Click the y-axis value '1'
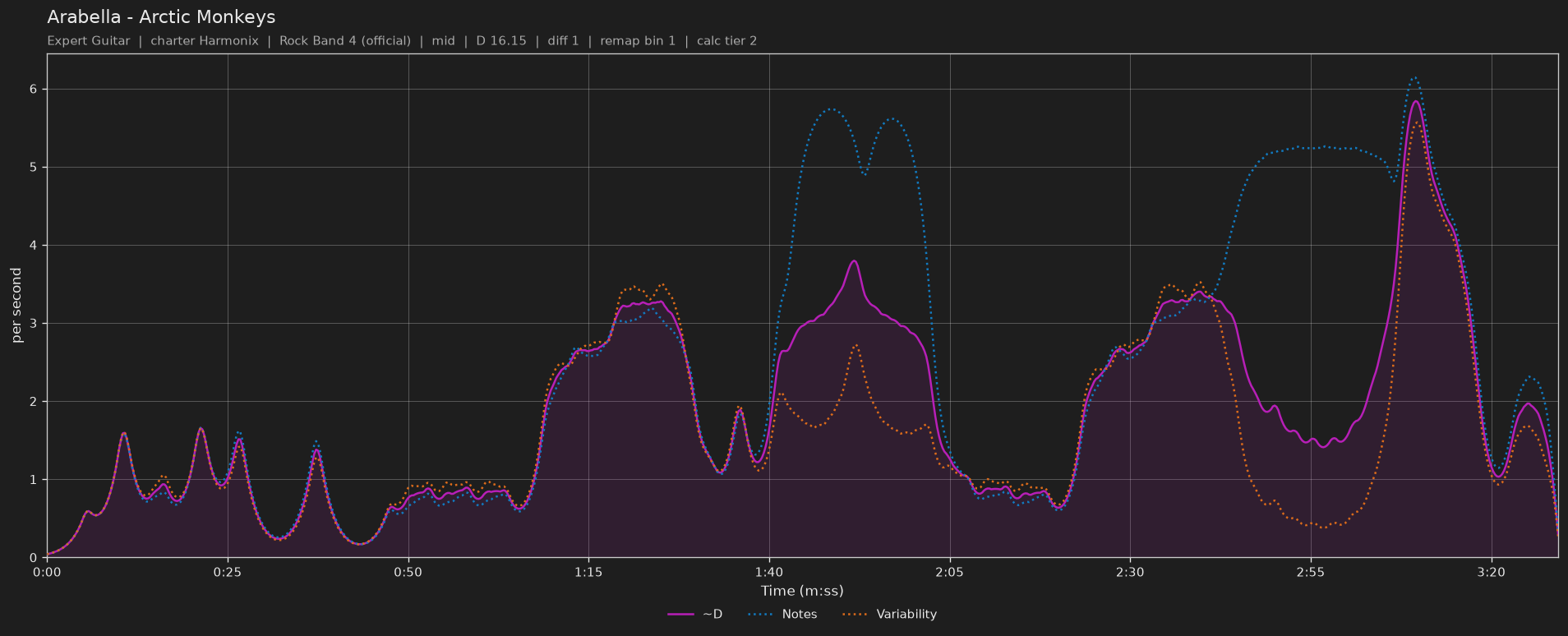Viewport: 1568px width, 636px height. (x=35, y=480)
